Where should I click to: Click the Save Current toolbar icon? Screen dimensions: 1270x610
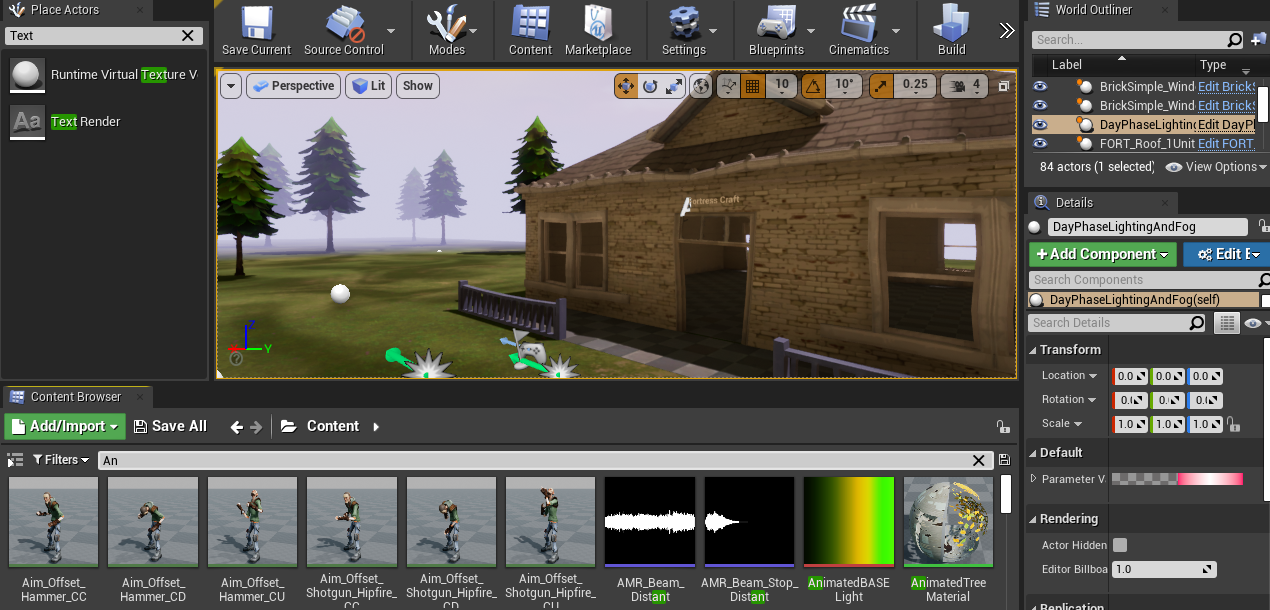tap(256, 31)
